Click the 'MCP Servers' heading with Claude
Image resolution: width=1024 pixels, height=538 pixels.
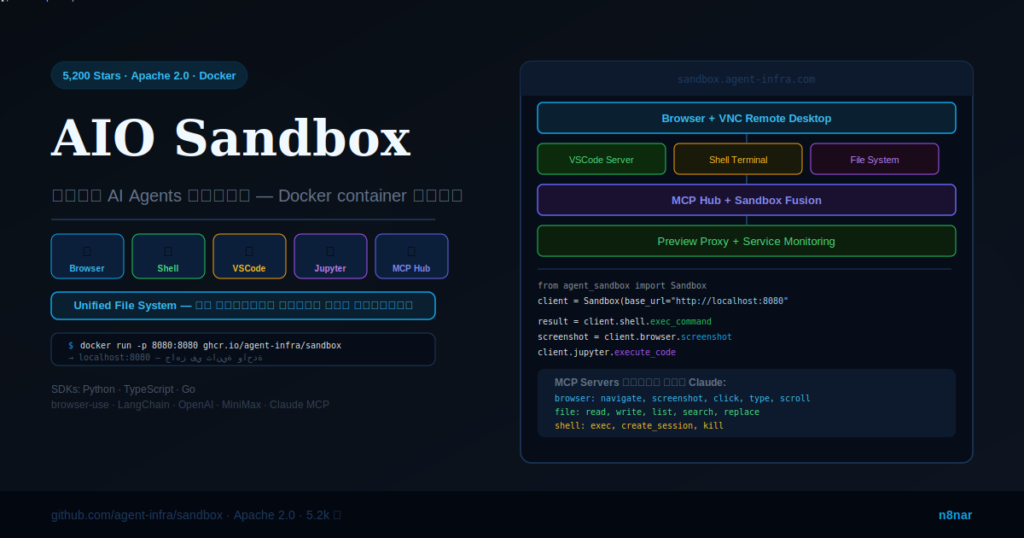point(640,383)
